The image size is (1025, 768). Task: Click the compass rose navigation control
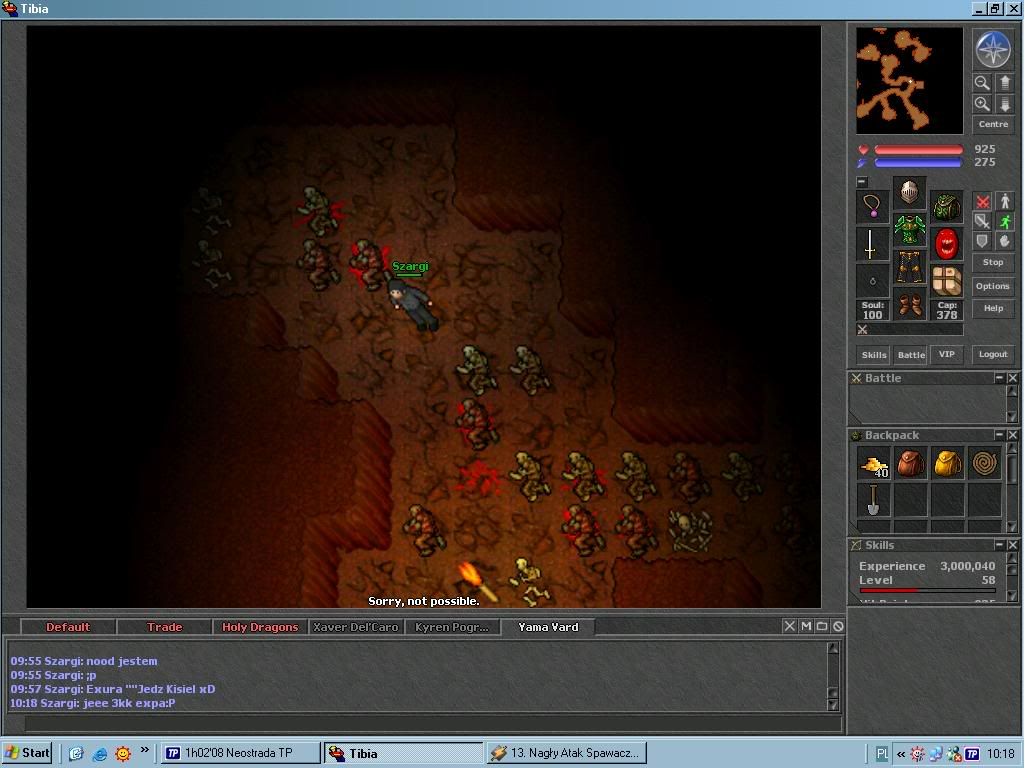[x=992, y=50]
